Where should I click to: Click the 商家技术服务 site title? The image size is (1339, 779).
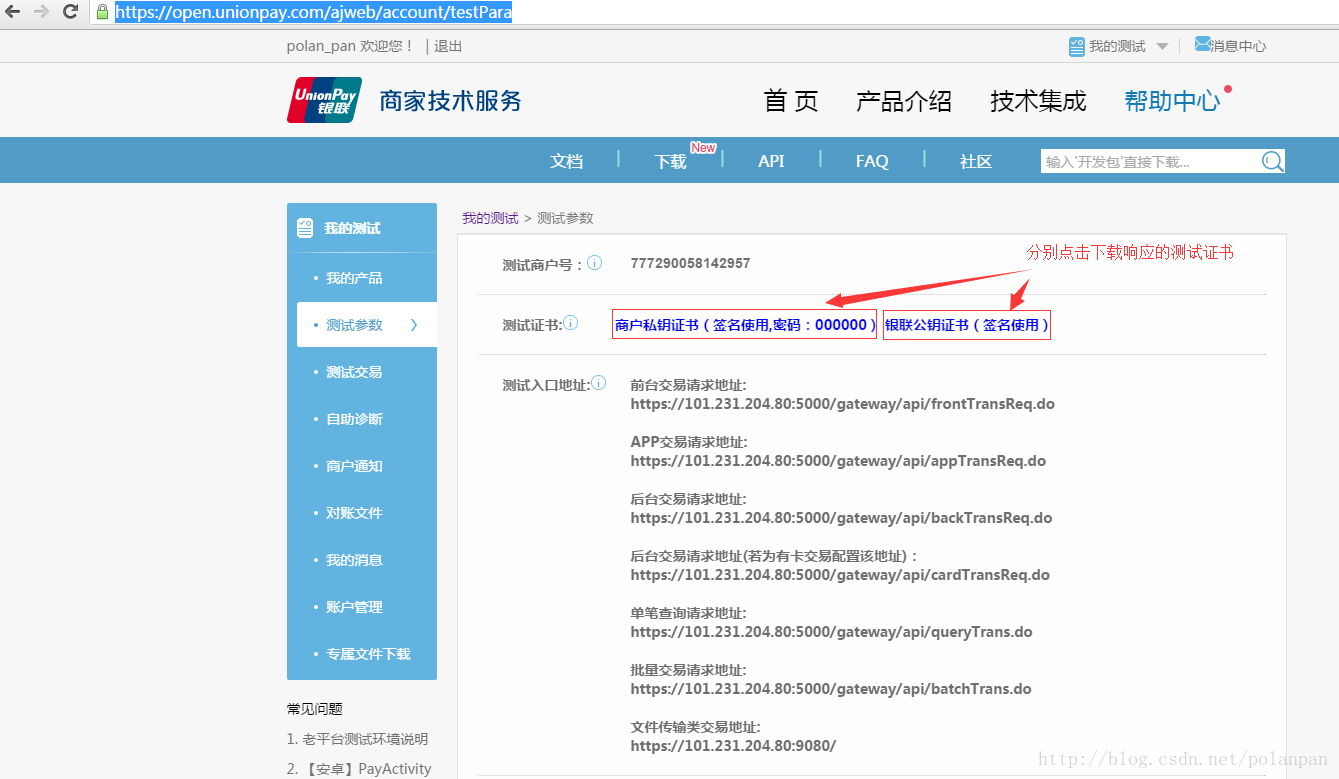click(x=450, y=100)
